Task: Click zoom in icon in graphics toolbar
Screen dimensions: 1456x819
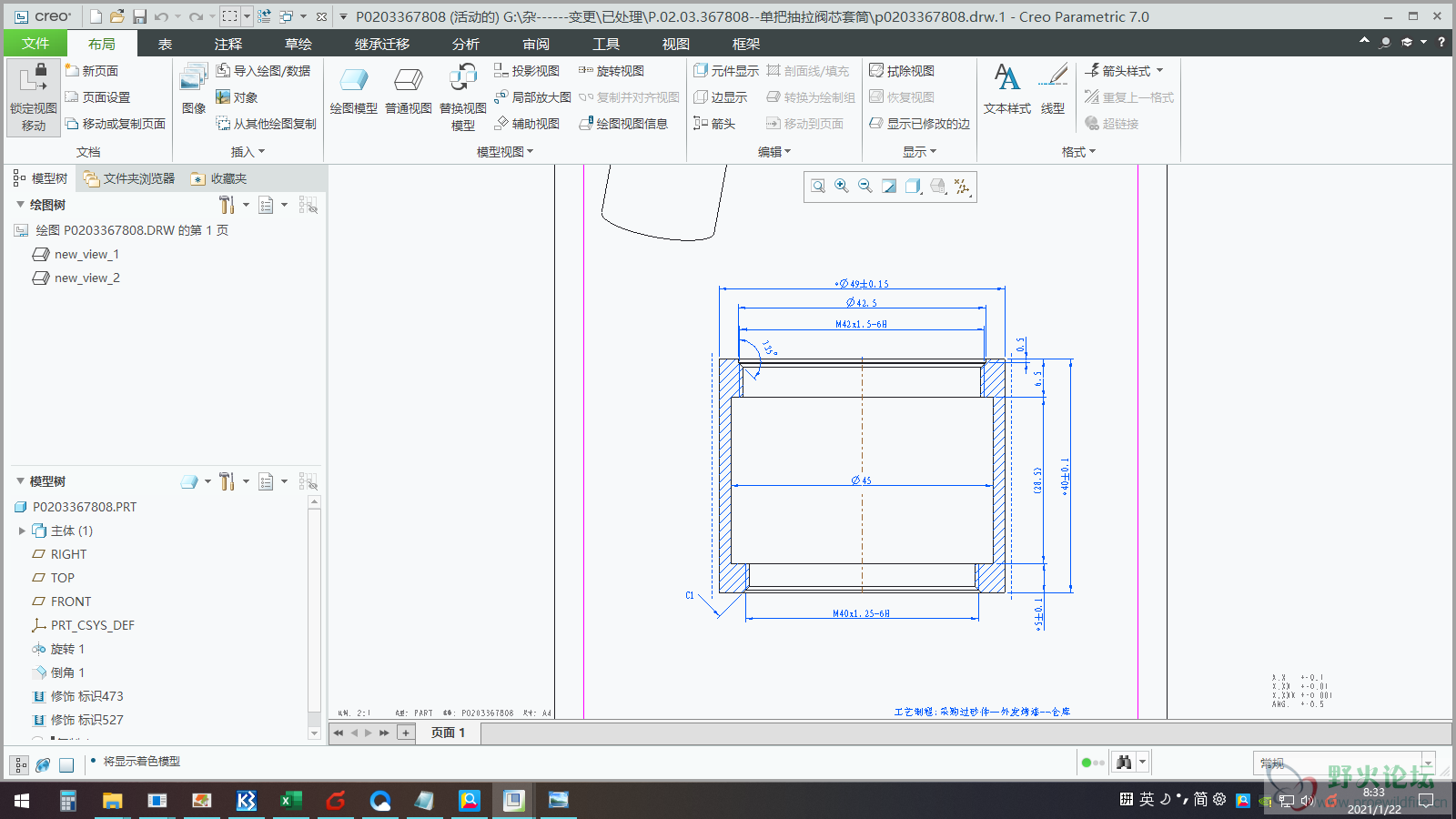Action: click(842, 186)
